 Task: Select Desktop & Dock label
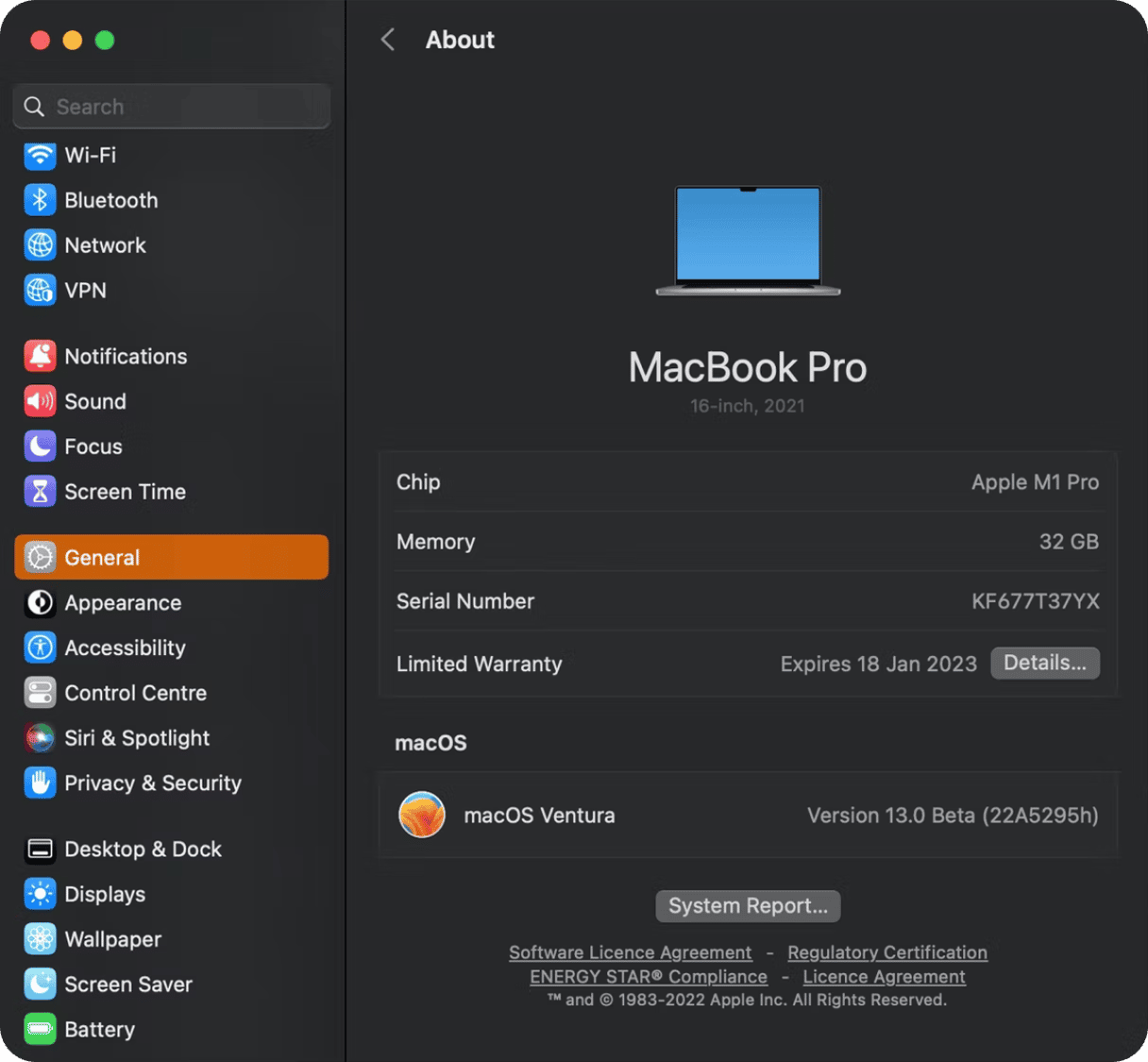[x=143, y=850]
